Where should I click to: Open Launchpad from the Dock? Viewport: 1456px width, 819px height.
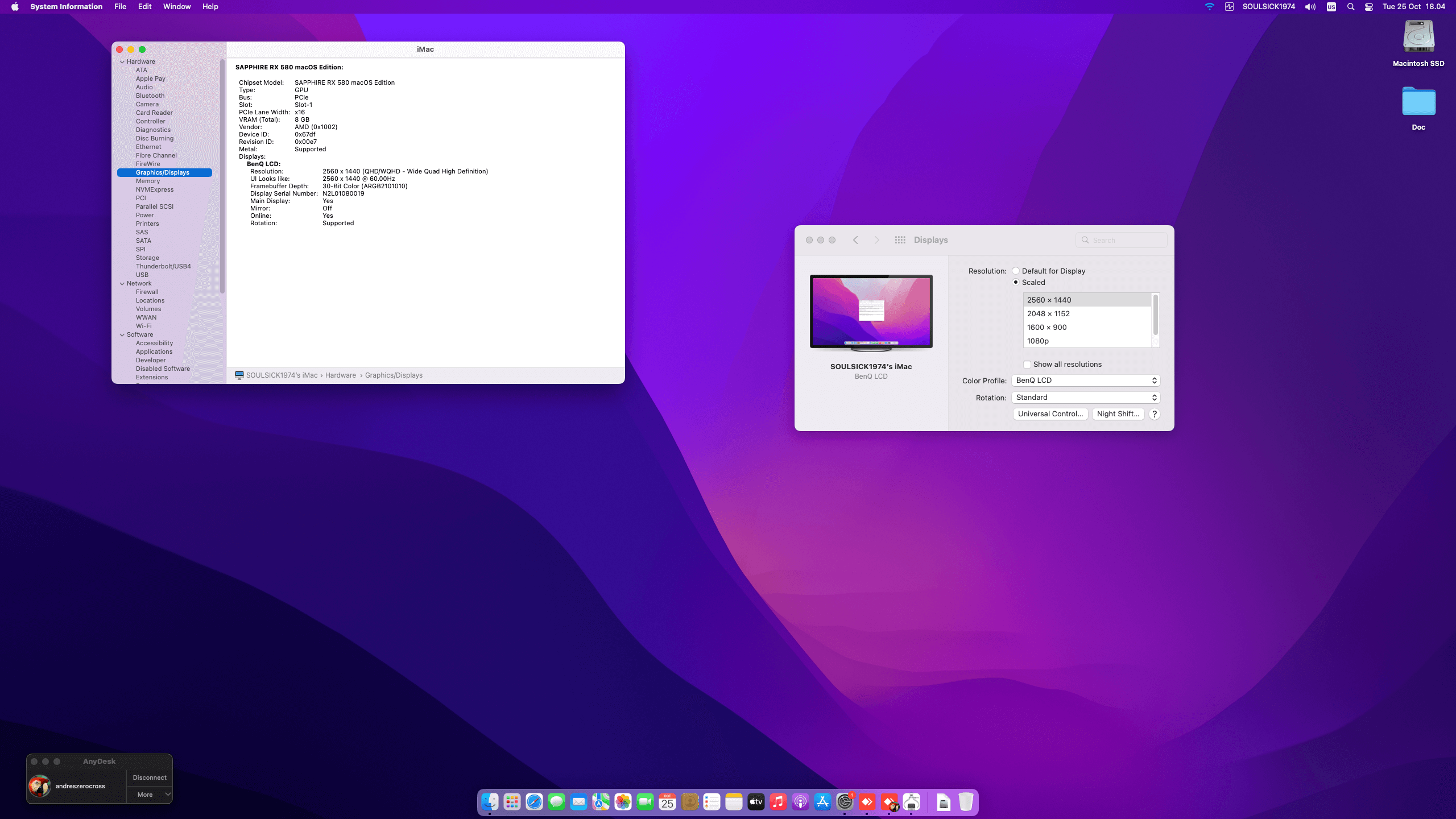click(512, 802)
